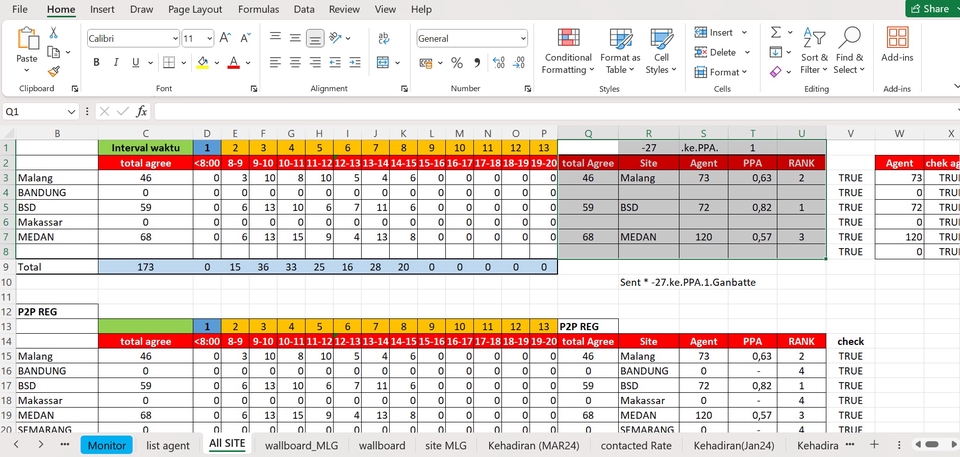960x457 pixels.
Task: Open Find & Select menu
Action: 849,51
